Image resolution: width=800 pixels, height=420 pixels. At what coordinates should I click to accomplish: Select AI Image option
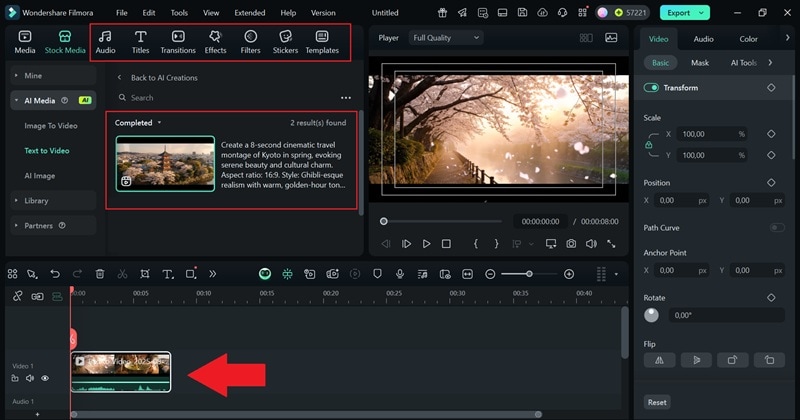click(39, 176)
